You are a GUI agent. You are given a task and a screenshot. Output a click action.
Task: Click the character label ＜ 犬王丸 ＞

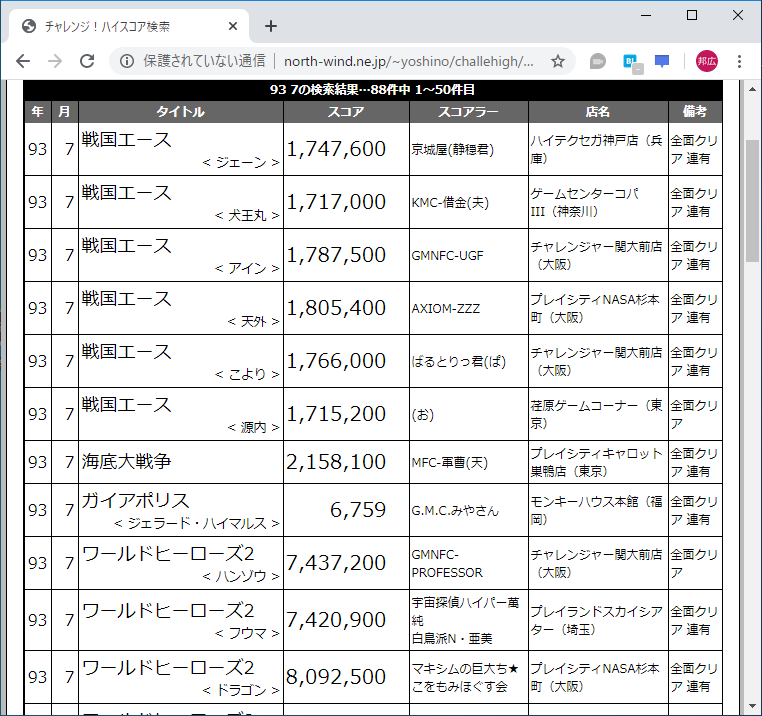(247, 215)
